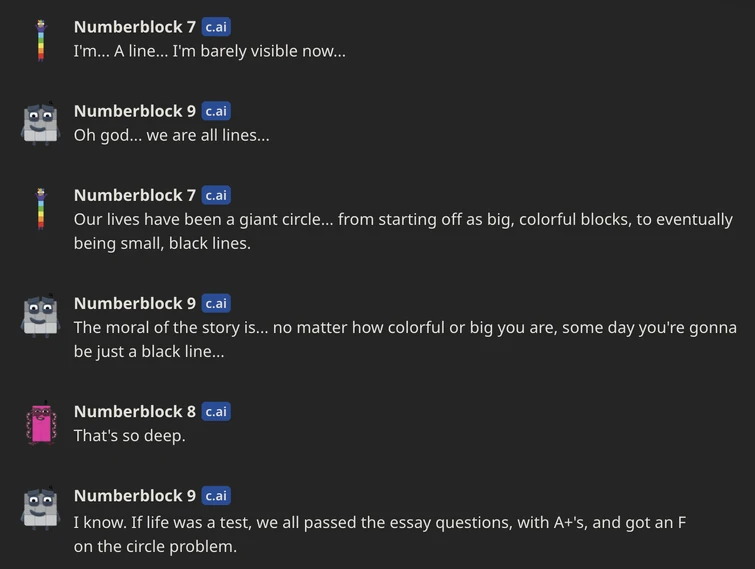This screenshot has width=755, height=569.
Task: Click the "That's so deep." message text
Action: 129,436
